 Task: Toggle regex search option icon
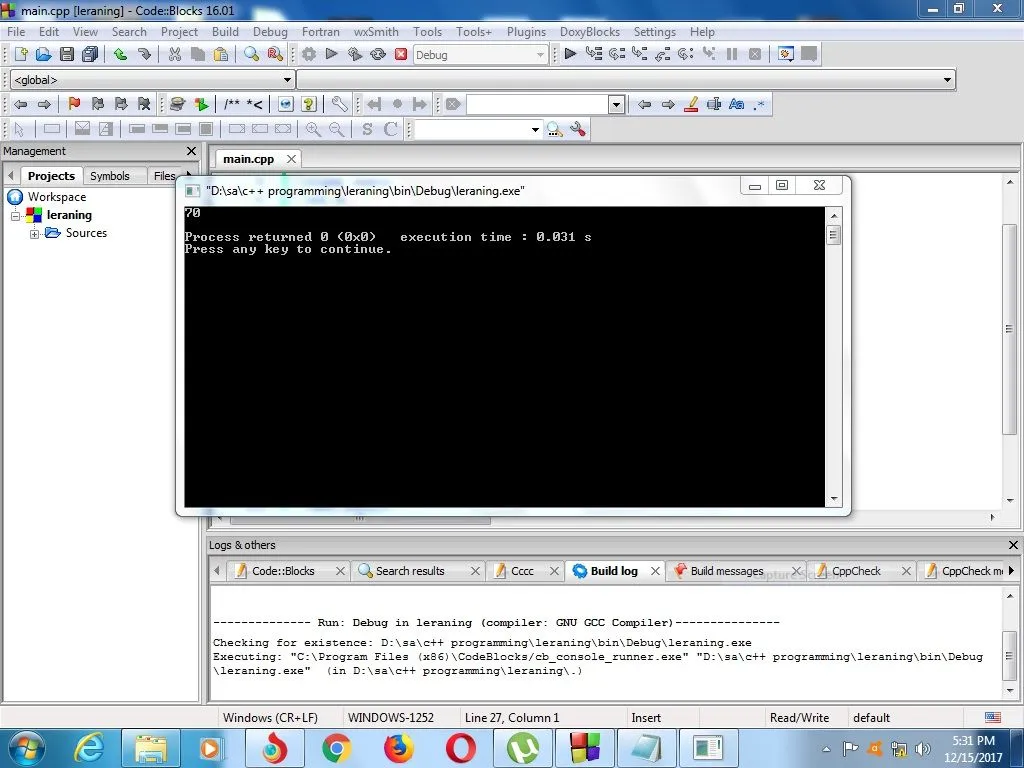(x=759, y=104)
